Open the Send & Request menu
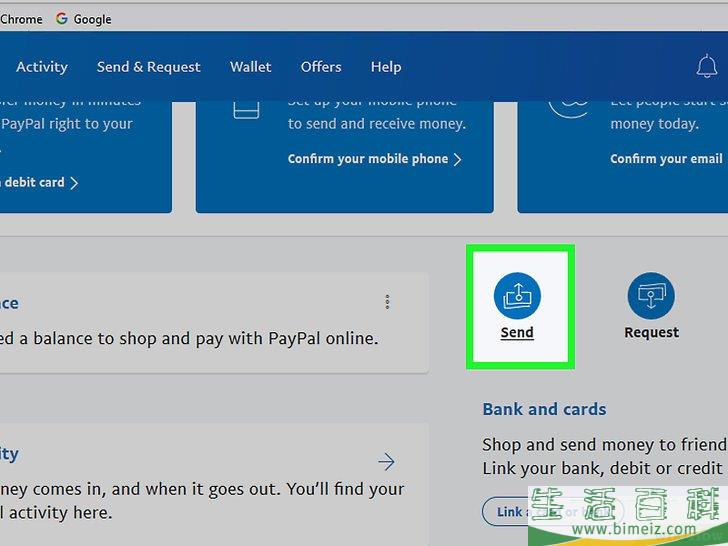The image size is (728, 546). (149, 67)
